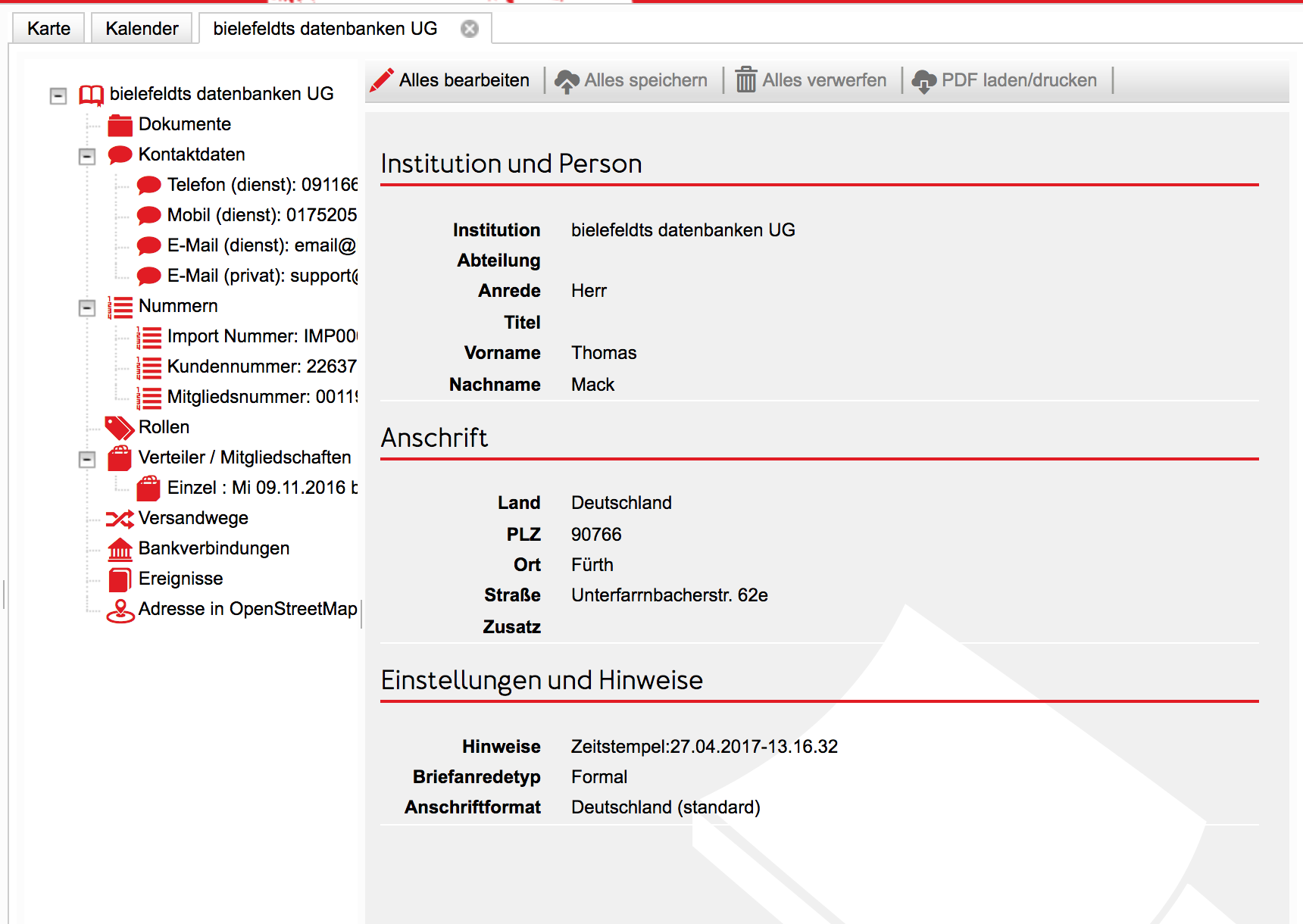This screenshot has height=924, width=1303.
Task: Collapse the Kontaktdaten tree node
Action: [87, 156]
